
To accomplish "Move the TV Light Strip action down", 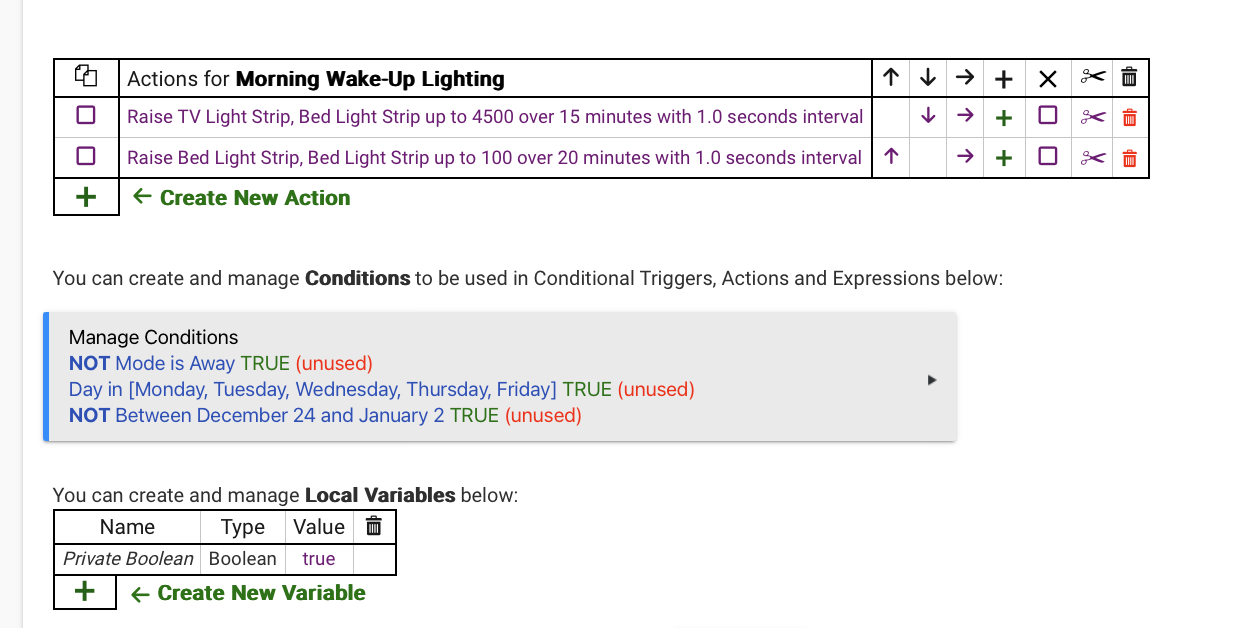I will coord(928,116).
